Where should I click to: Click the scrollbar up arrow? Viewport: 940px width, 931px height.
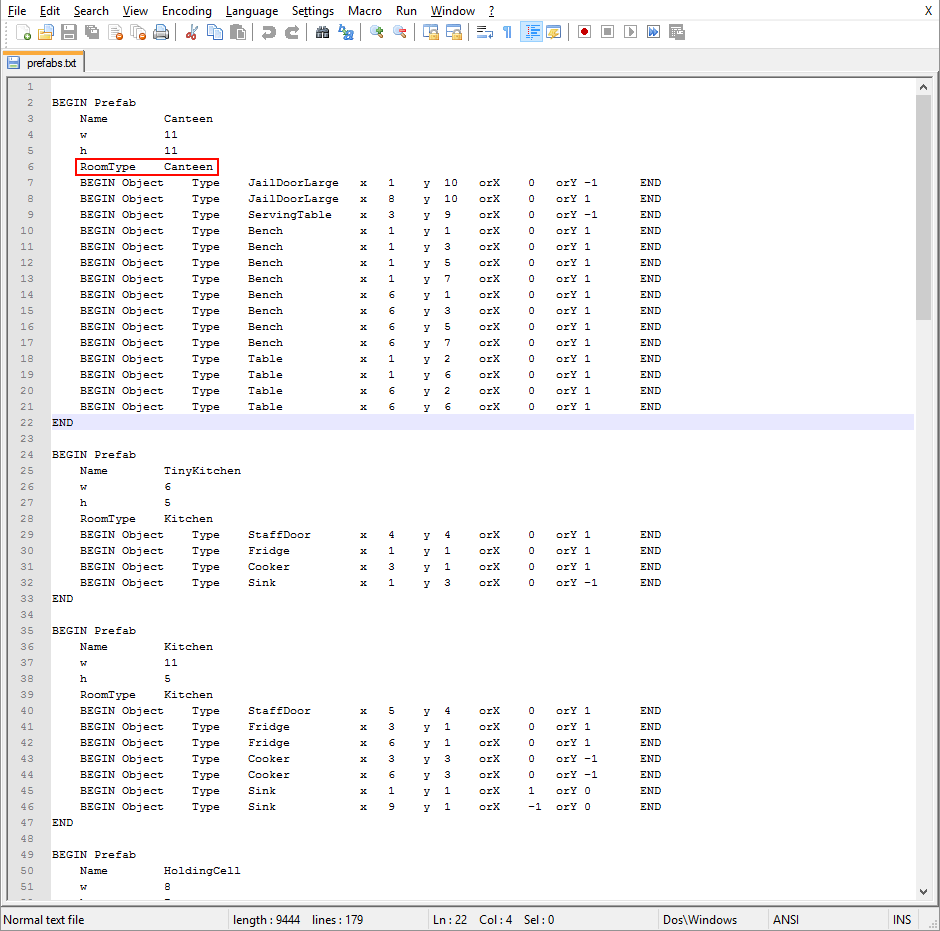pyautogui.click(x=923, y=87)
